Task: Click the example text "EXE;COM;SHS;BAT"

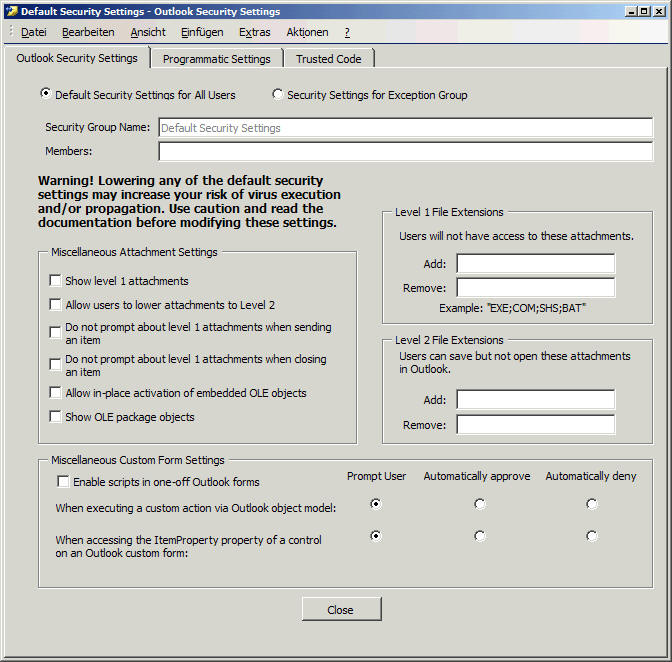Action: click(537, 308)
